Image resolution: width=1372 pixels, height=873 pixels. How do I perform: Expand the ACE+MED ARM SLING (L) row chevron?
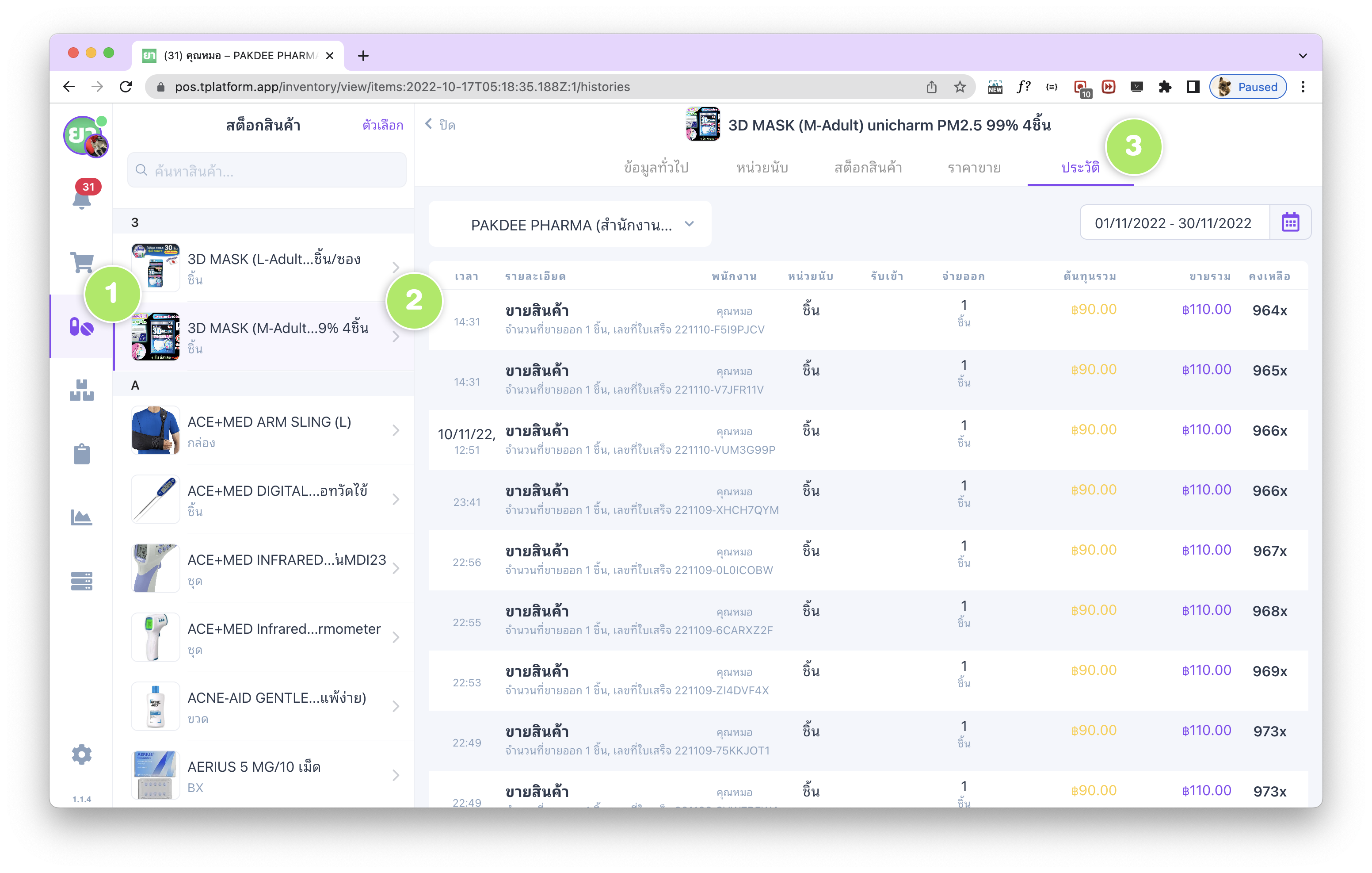click(396, 430)
